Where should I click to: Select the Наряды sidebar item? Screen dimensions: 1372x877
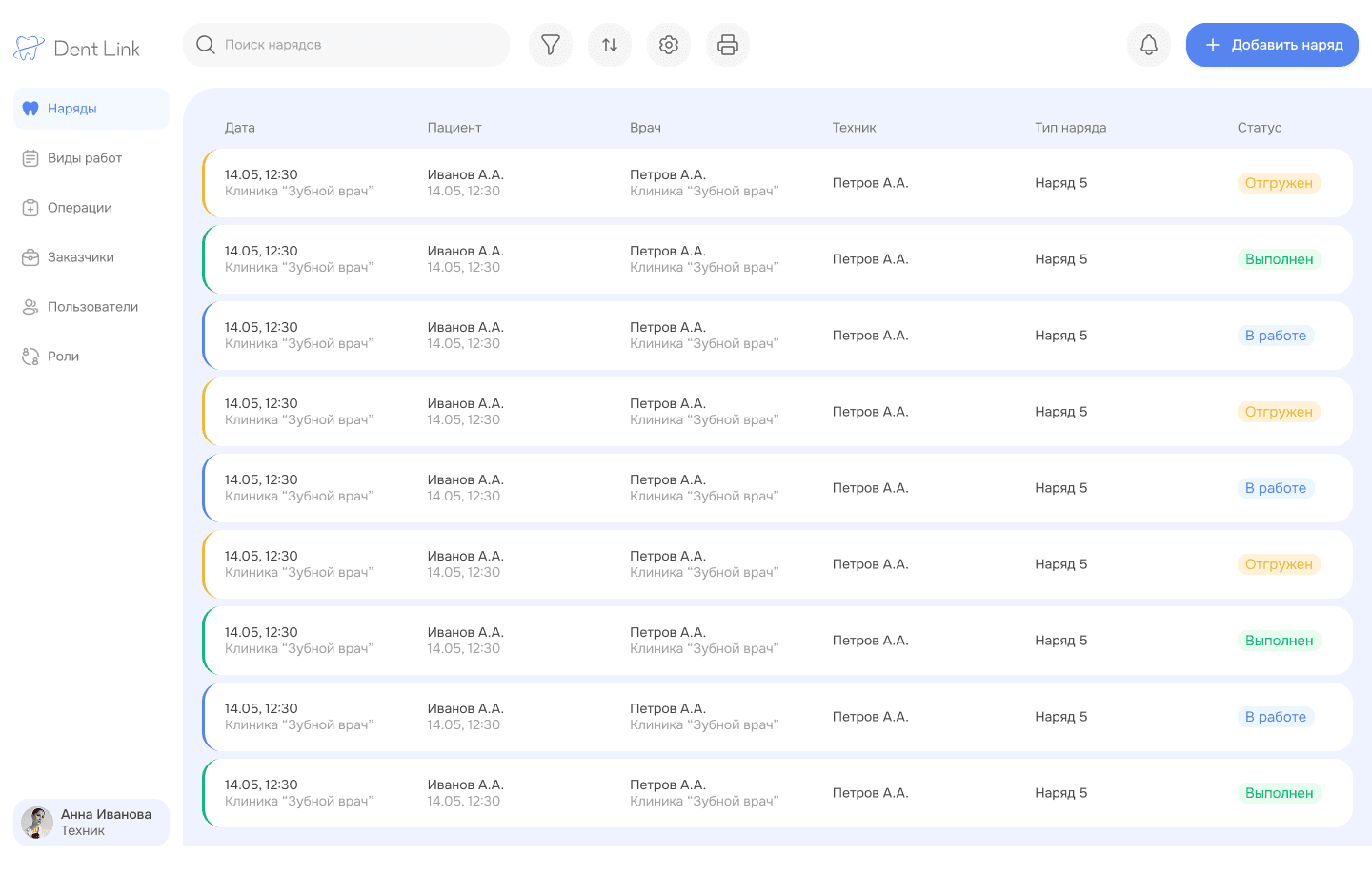pyautogui.click(x=91, y=109)
